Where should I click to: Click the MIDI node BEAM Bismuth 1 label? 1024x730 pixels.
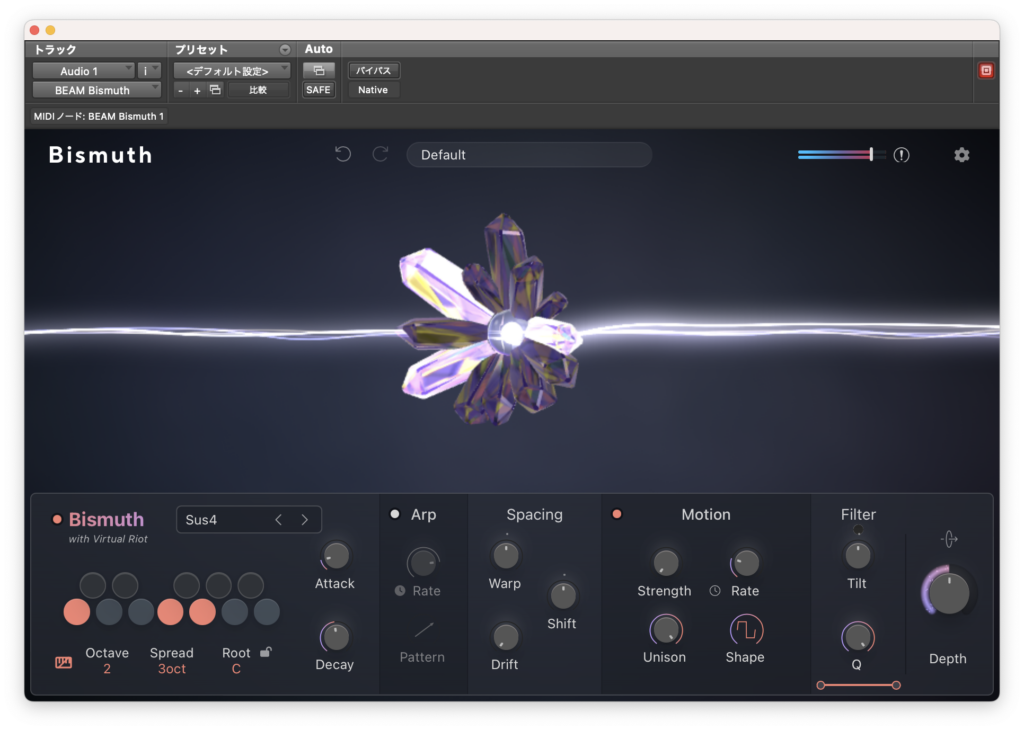99,116
